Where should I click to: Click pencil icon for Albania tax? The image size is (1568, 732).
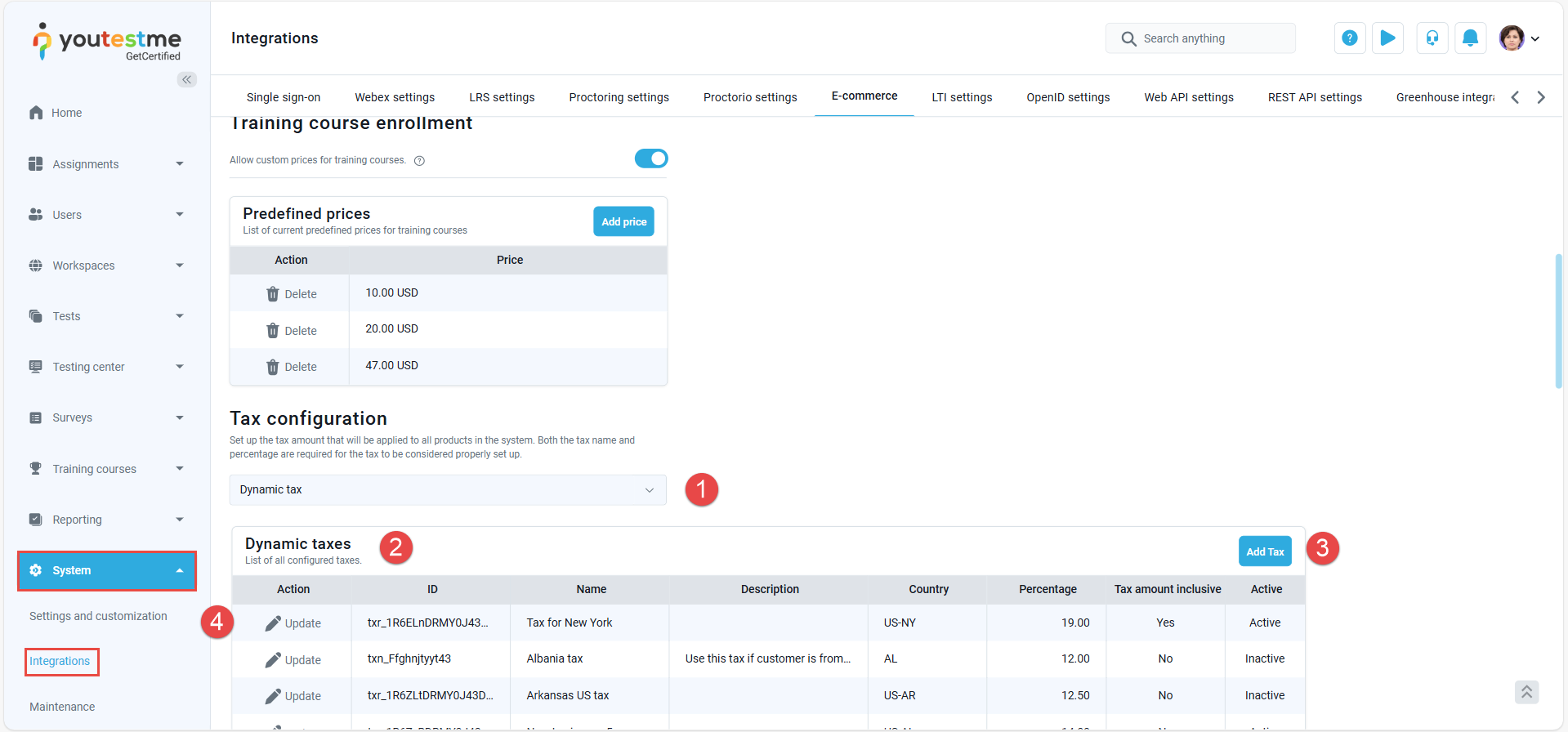pyautogui.click(x=273, y=660)
